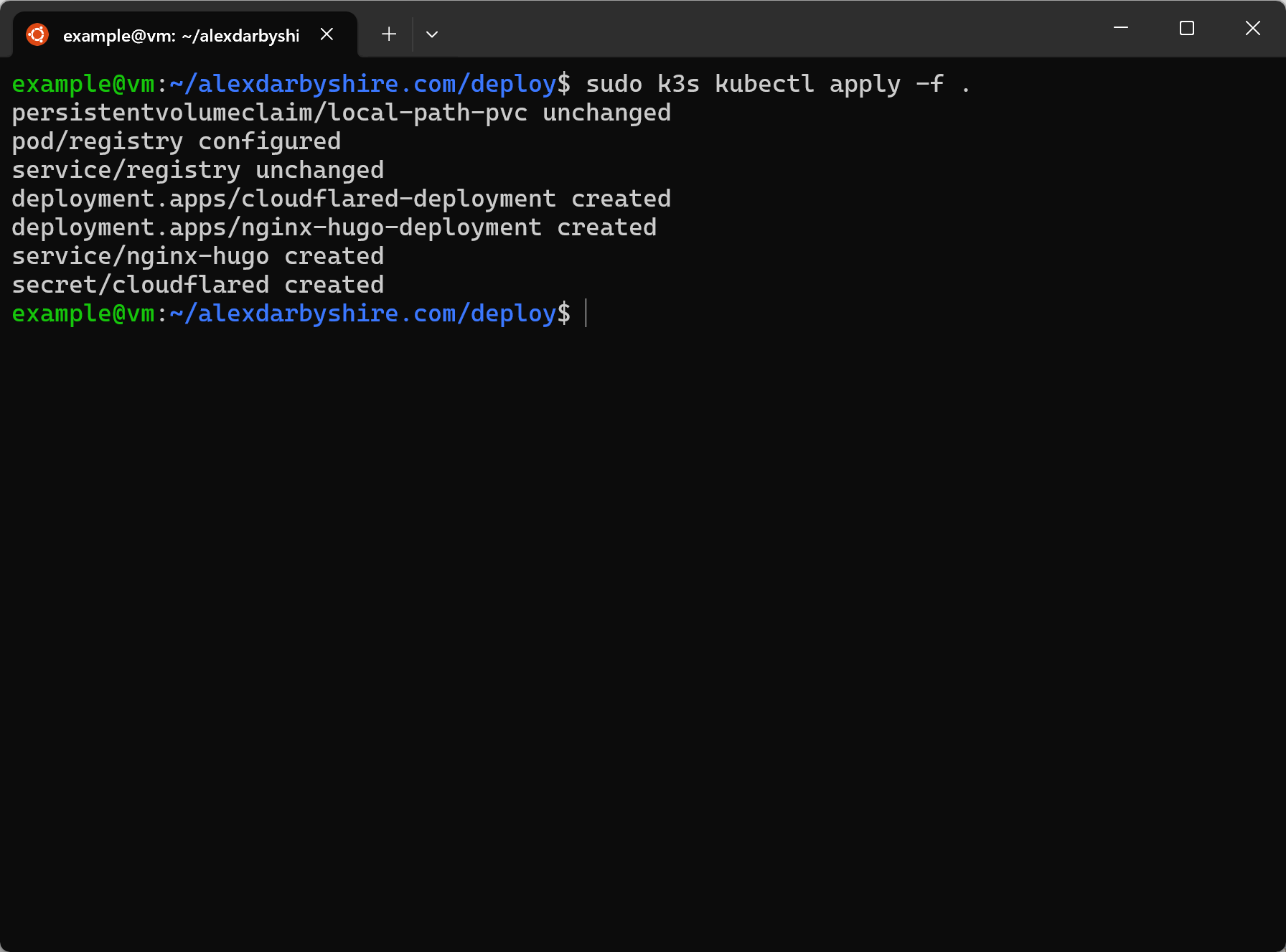Click the 'secret/cloudflared created' output line

[x=198, y=285]
